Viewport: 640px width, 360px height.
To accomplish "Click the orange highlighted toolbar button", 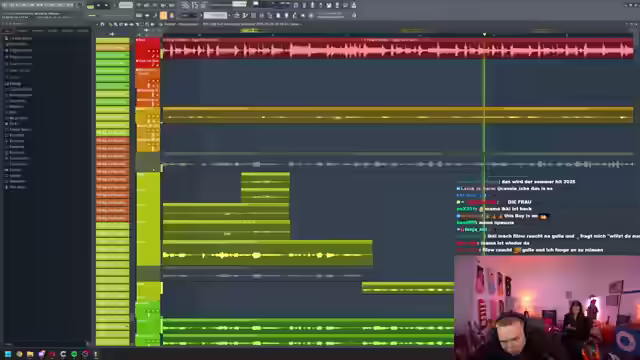I will click(163, 16).
